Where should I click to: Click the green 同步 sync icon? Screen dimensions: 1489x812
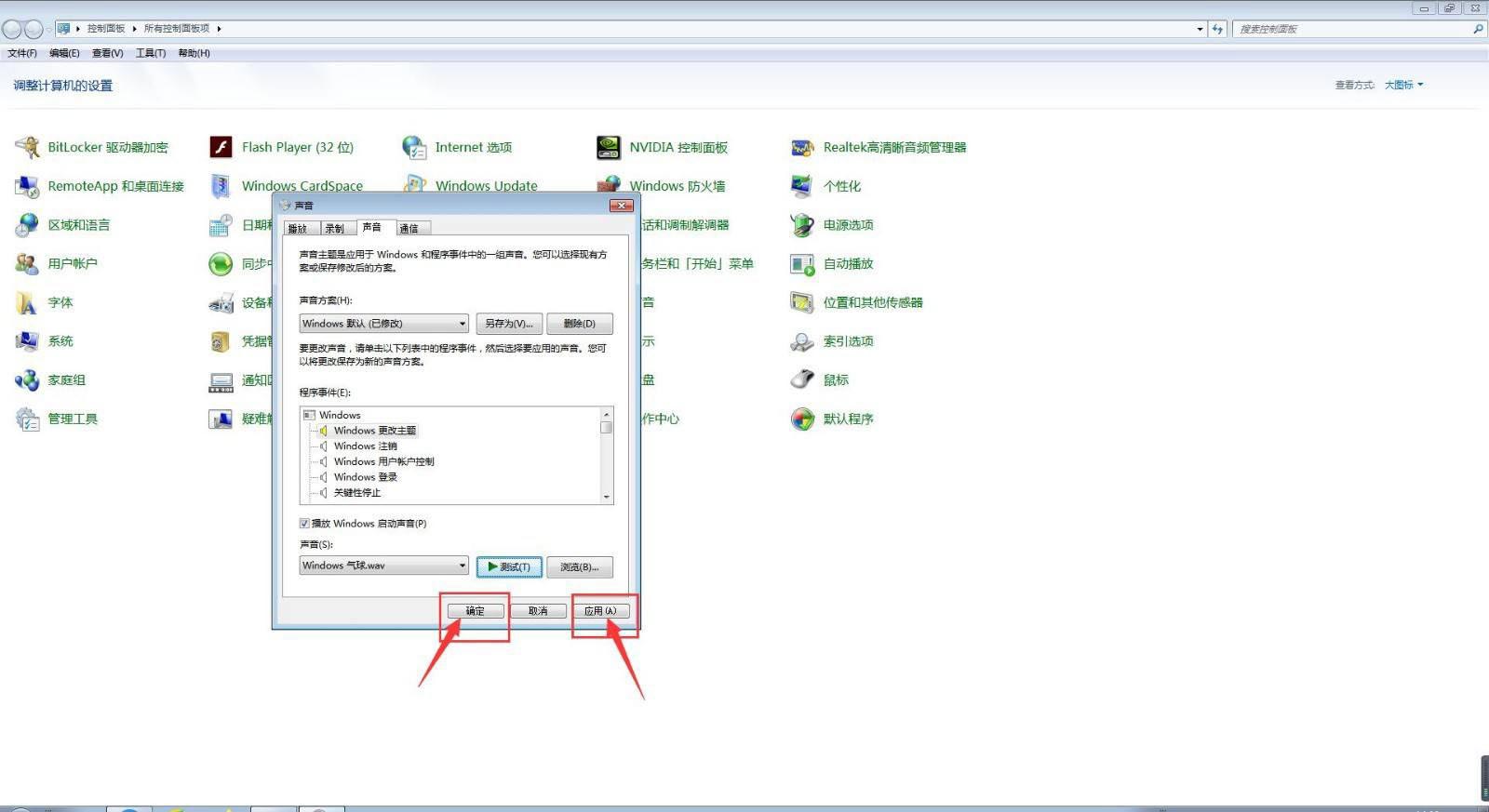[221, 264]
